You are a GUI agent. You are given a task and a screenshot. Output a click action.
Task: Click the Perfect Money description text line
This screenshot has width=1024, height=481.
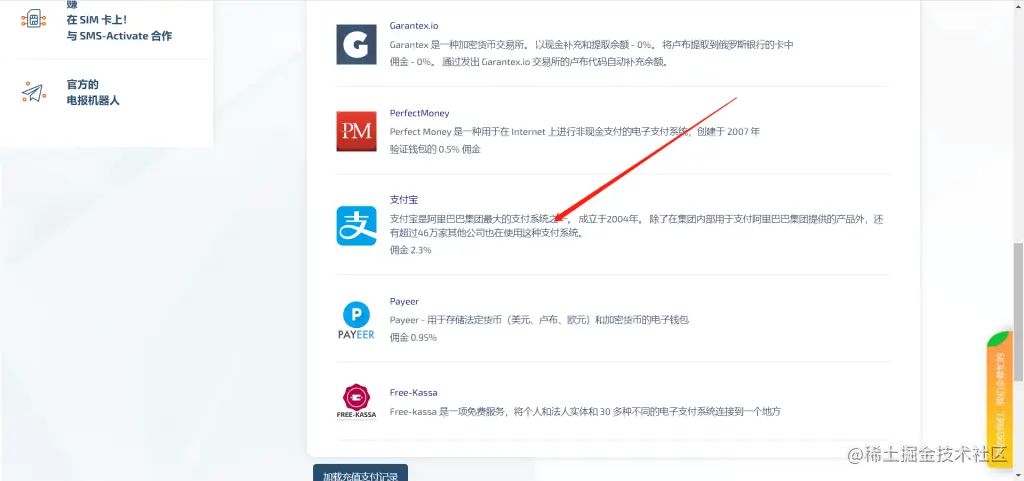575,131
